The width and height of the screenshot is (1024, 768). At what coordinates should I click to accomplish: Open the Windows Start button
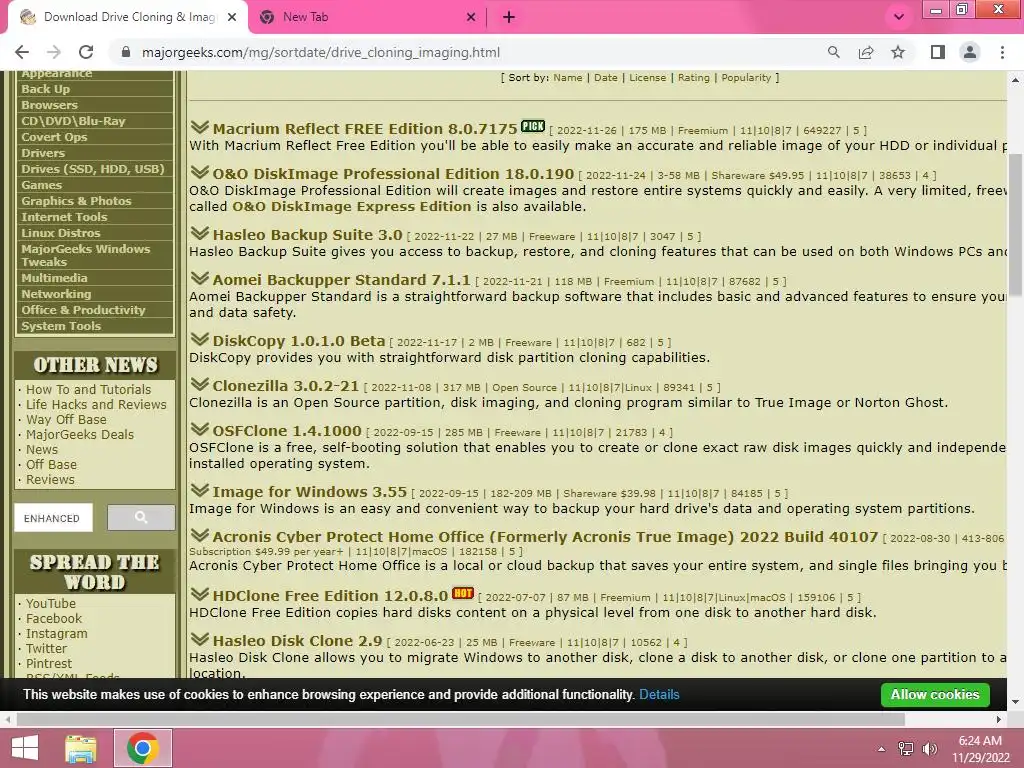25,748
